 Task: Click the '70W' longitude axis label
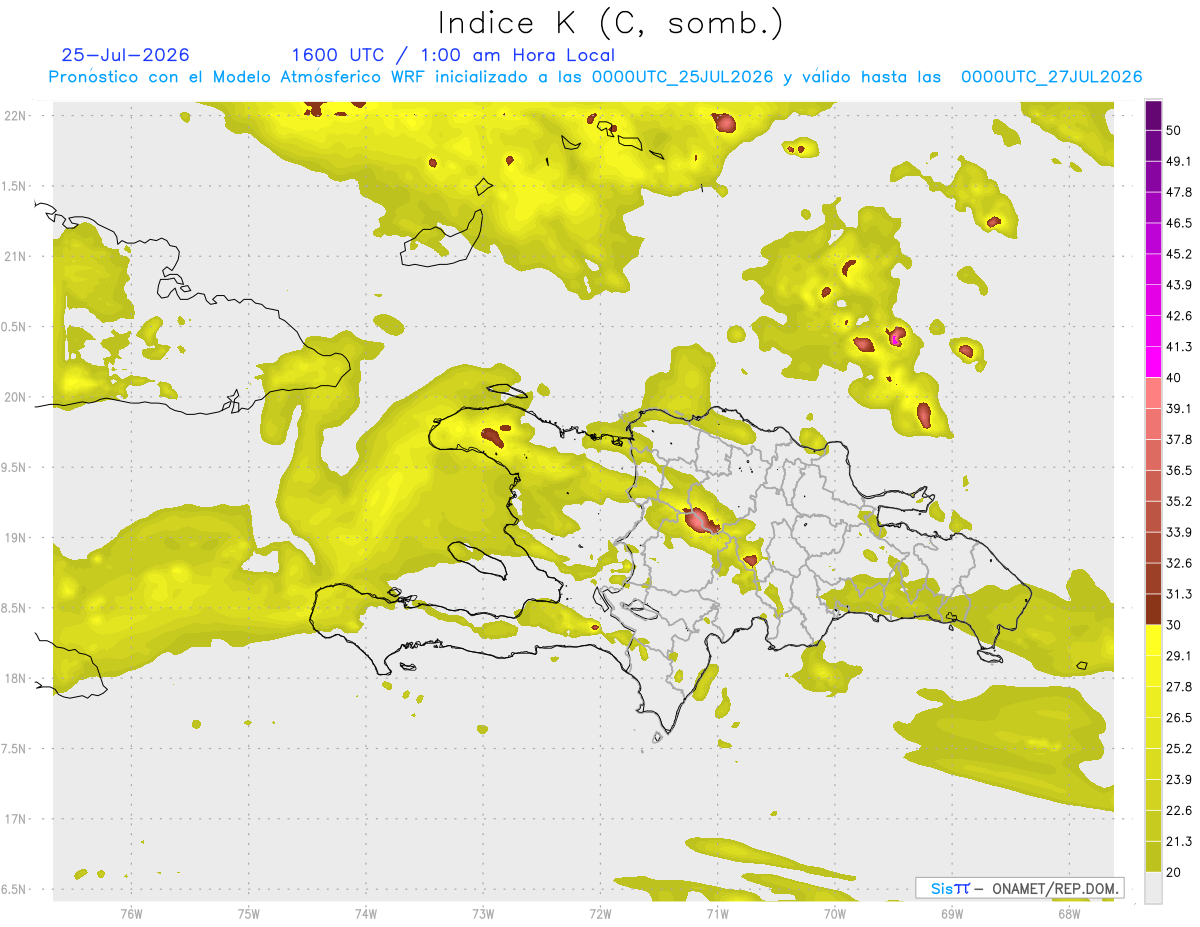835,914
